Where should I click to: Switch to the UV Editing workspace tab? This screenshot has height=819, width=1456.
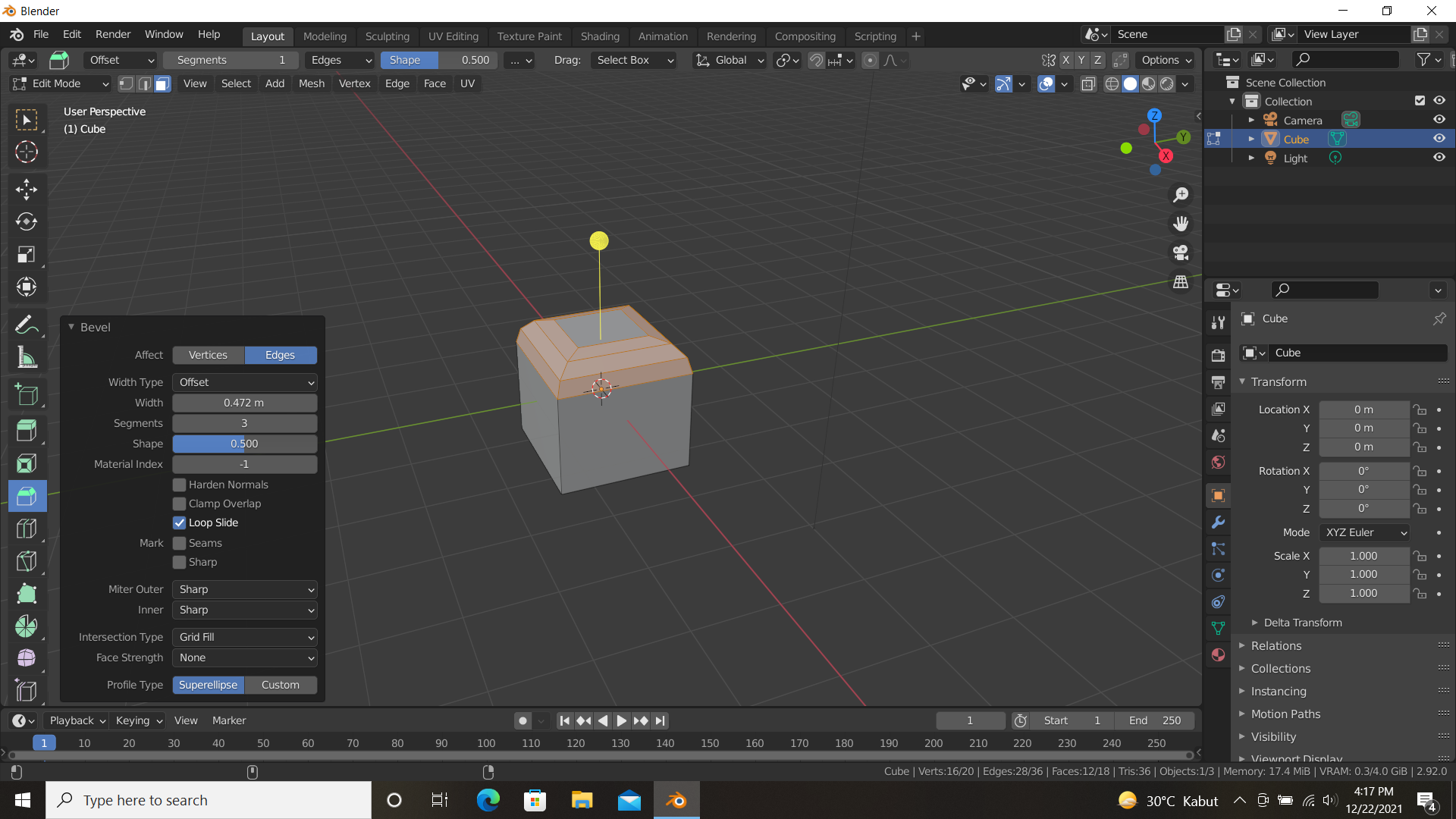(453, 36)
